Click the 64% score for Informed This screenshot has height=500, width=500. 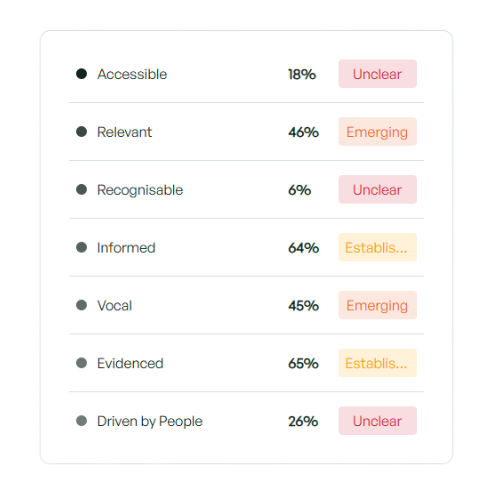pyautogui.click(x=303, y=248)
